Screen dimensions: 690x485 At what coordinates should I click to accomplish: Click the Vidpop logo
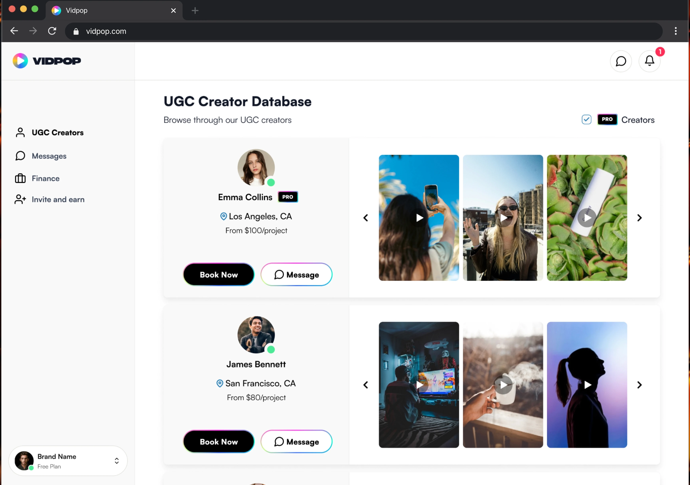click(47, 61)
